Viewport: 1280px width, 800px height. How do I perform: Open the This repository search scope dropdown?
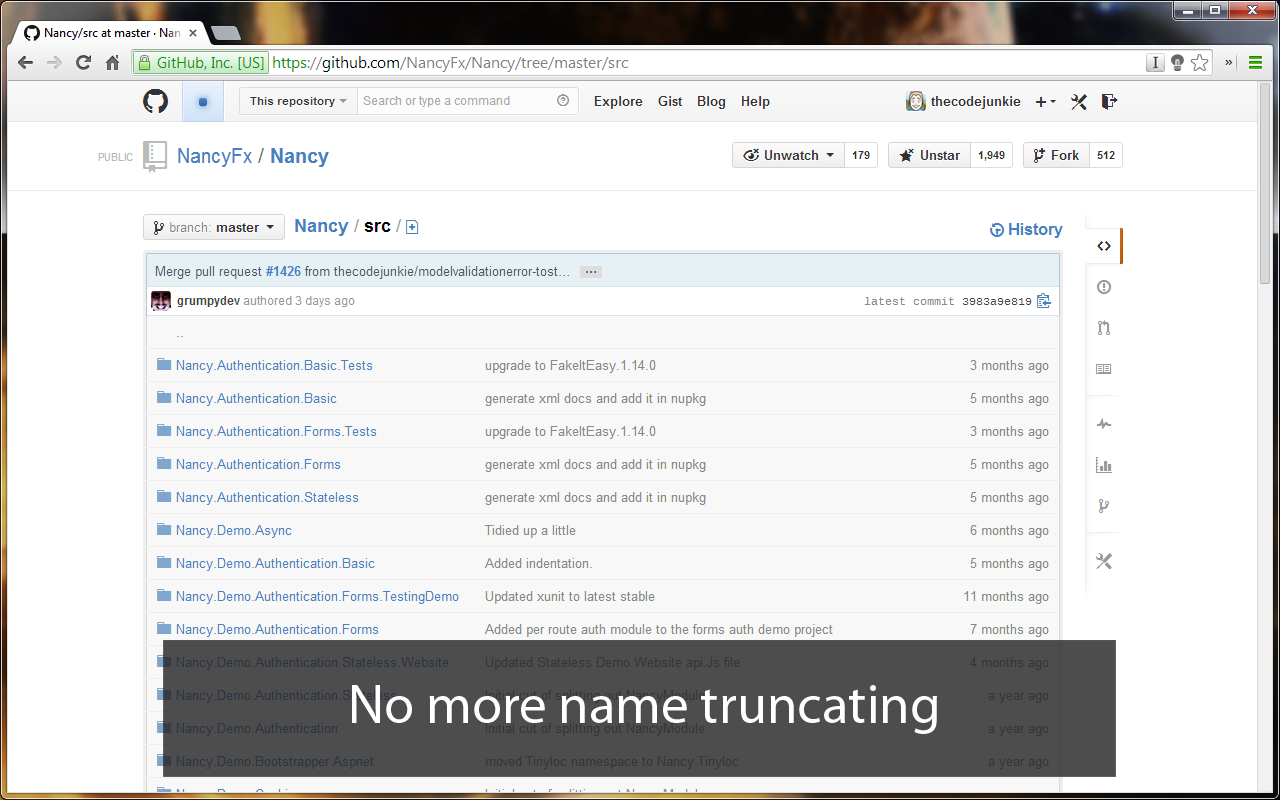pyautogui.click(x=298, y=101)
